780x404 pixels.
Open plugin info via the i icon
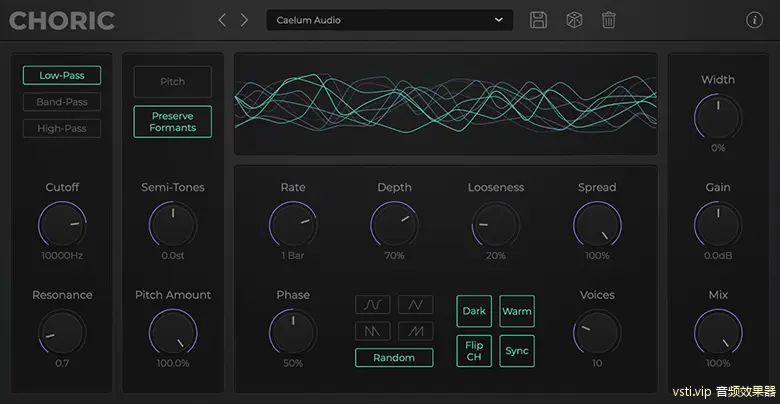click(x=755, y=20)
